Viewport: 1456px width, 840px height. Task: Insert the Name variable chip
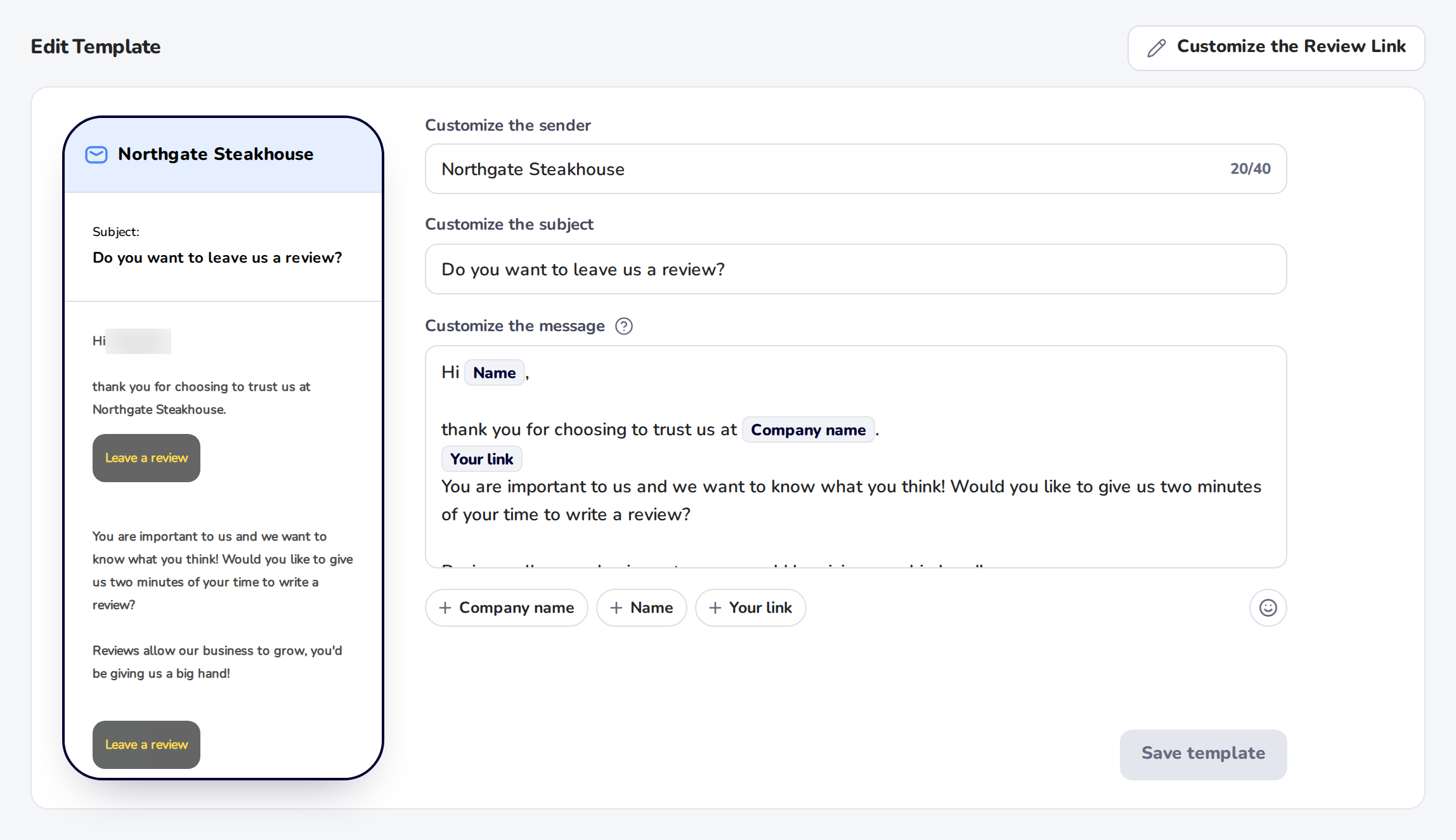pos(641,608)
